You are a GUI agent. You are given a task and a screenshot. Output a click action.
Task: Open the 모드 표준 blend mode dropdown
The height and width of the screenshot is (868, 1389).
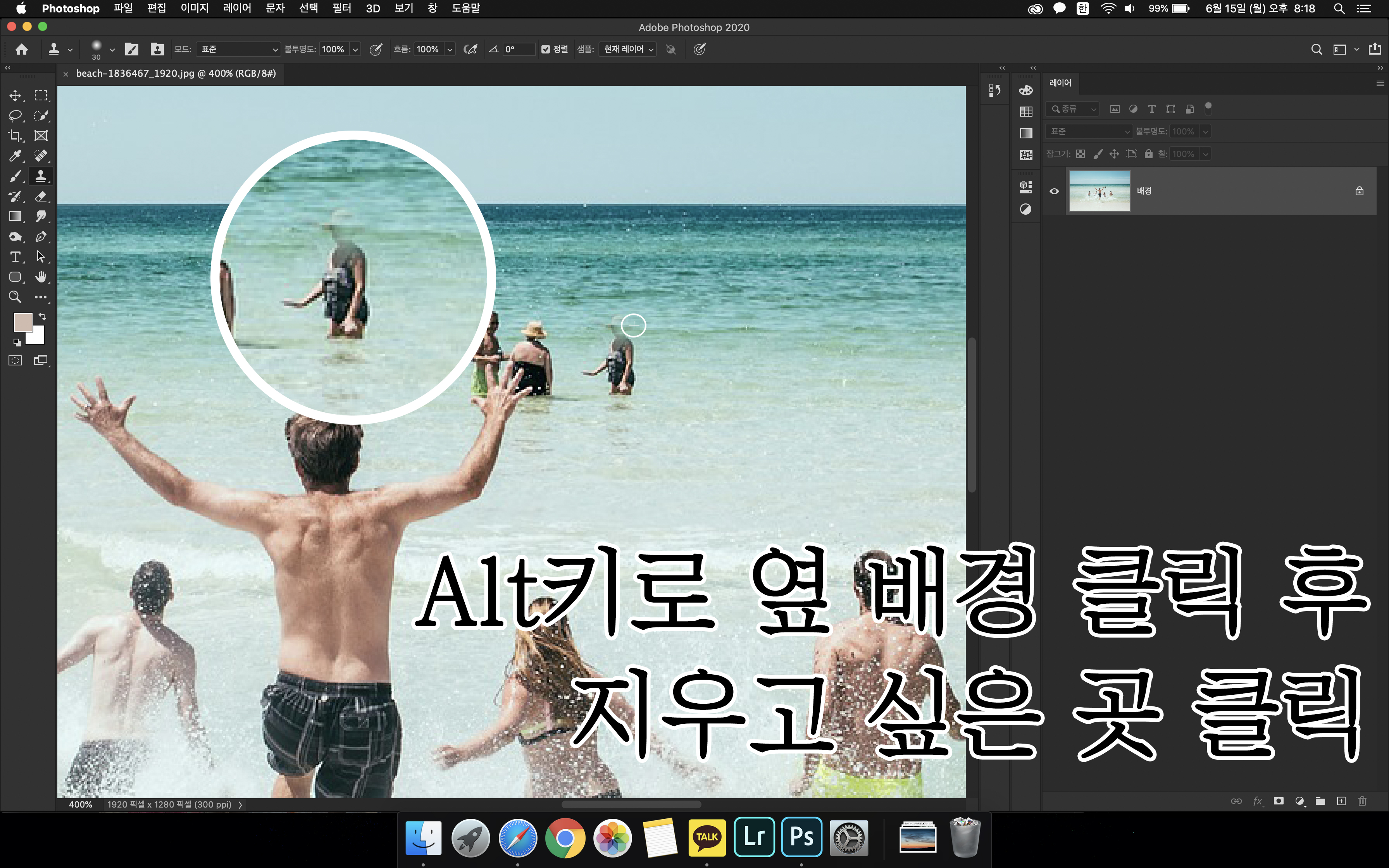(238, 49)
